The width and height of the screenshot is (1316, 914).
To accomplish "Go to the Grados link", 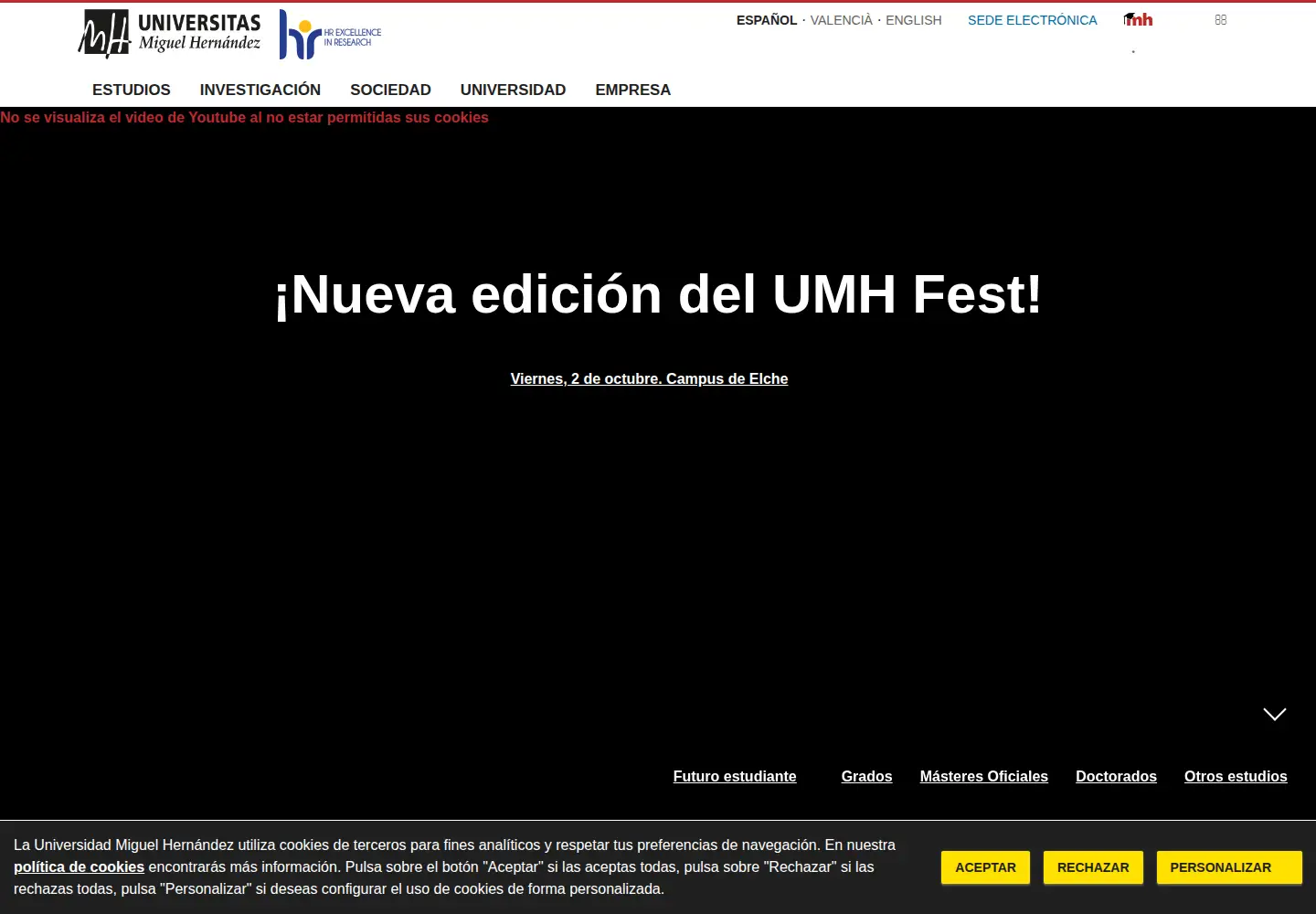I will click(866, 776).
